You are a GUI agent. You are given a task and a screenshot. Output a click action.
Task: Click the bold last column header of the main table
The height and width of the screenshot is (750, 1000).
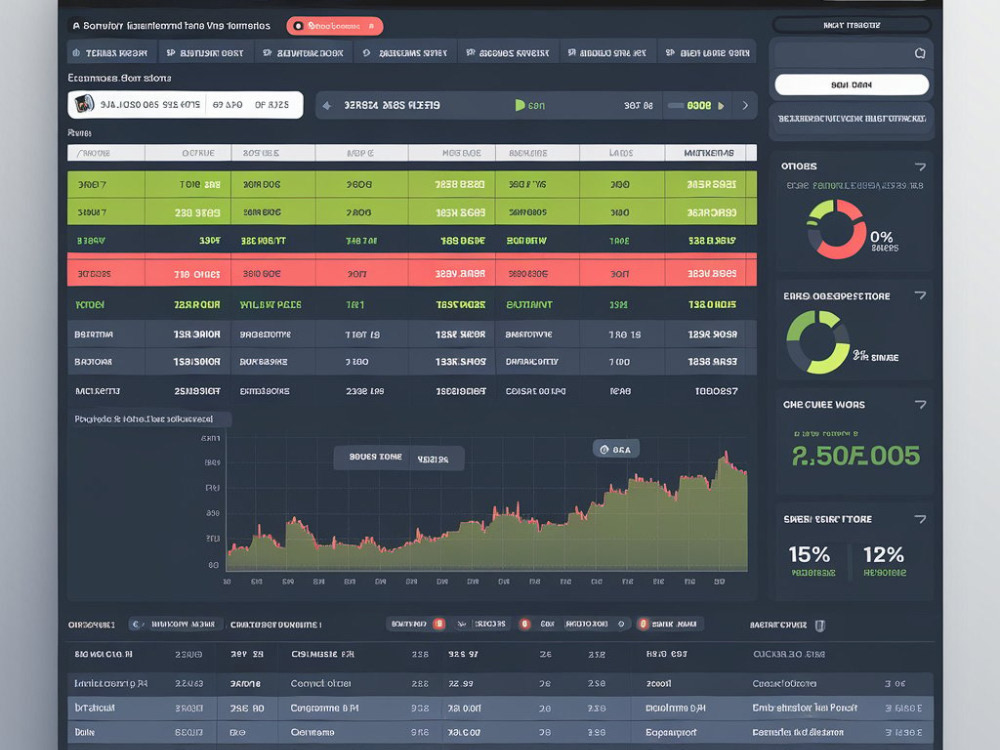point(710,153)
